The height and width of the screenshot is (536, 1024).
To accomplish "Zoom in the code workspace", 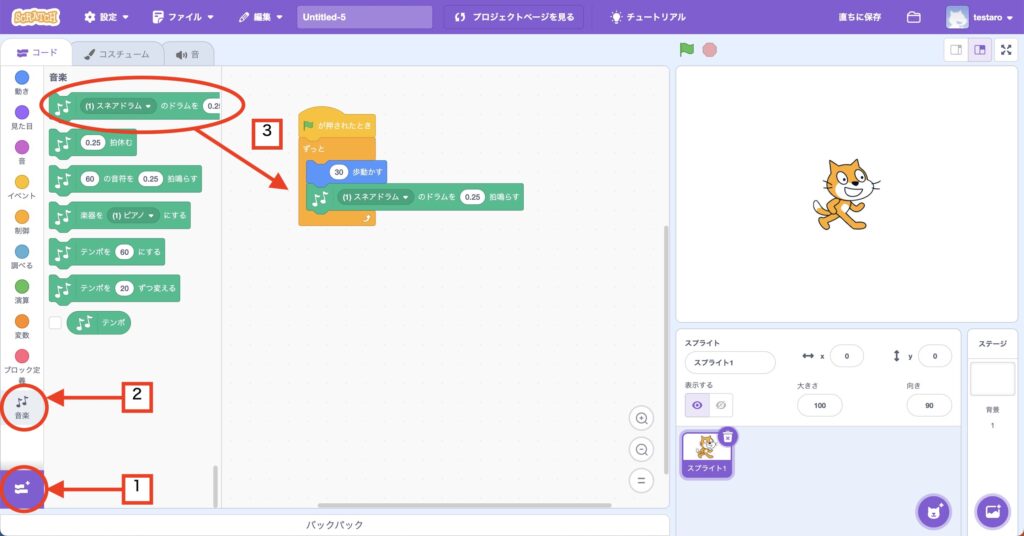I will point(641,418).
